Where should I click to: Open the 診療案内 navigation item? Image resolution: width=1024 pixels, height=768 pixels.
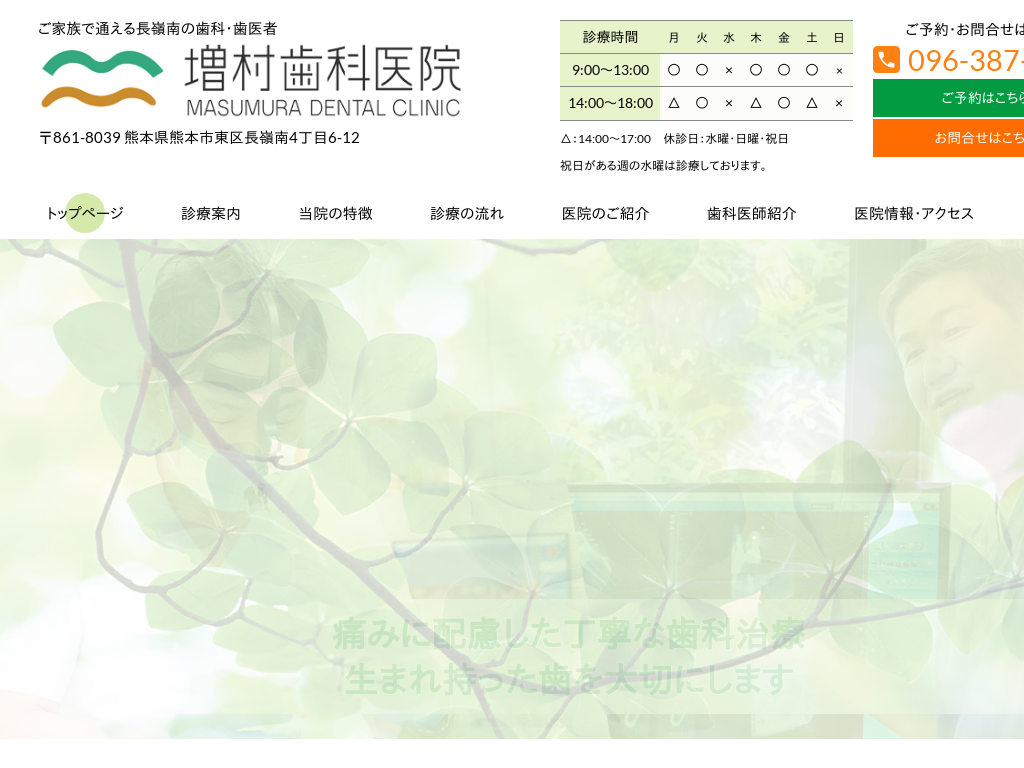coord(211,213)
